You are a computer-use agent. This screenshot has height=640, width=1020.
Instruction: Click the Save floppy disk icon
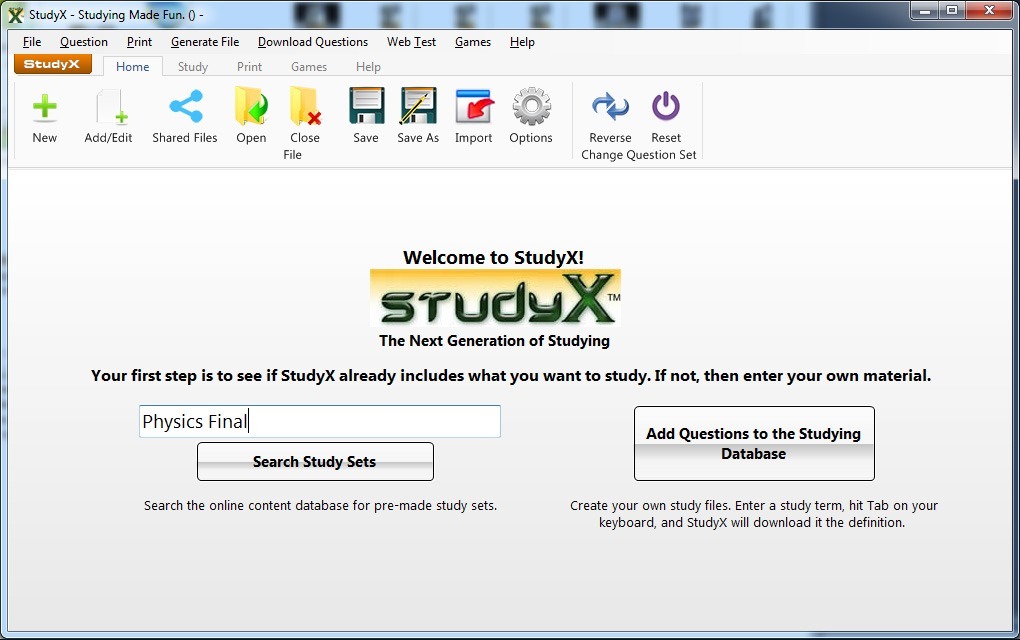[366, 106]
